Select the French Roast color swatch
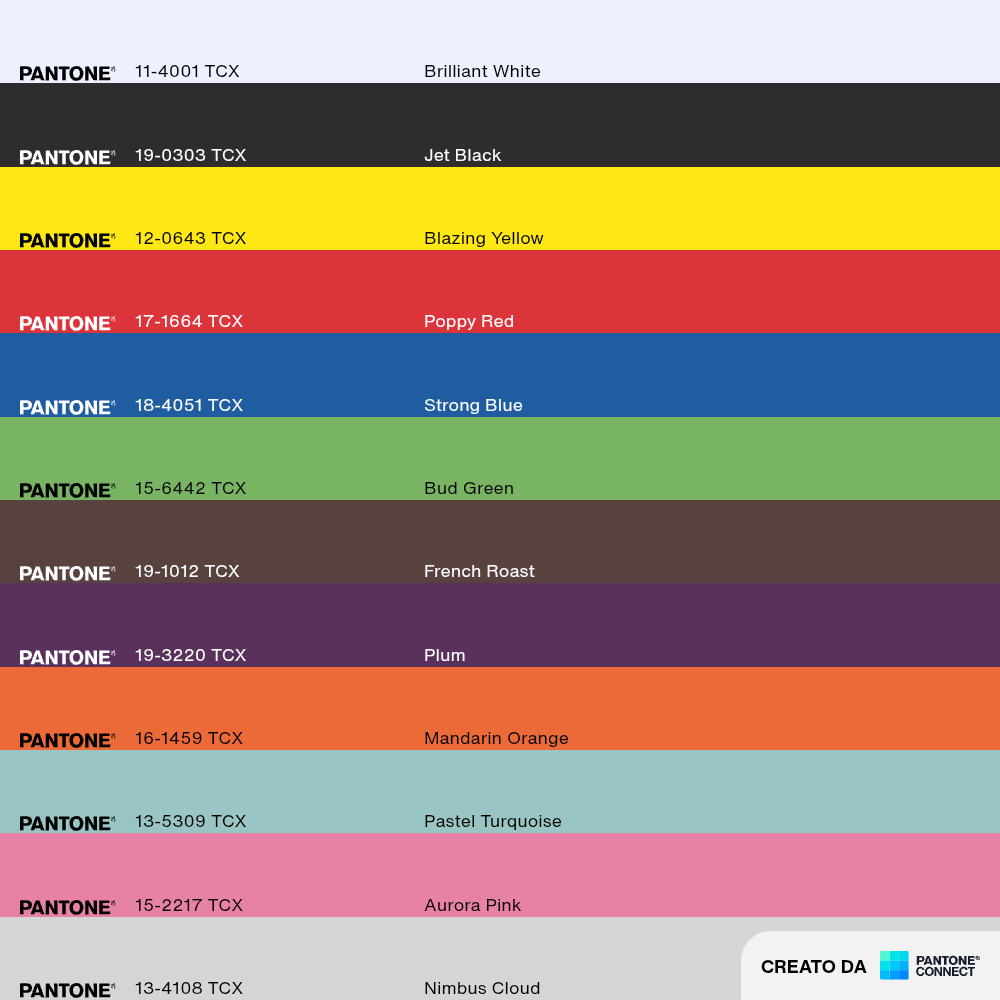1000x1000 pixels. 500,541
